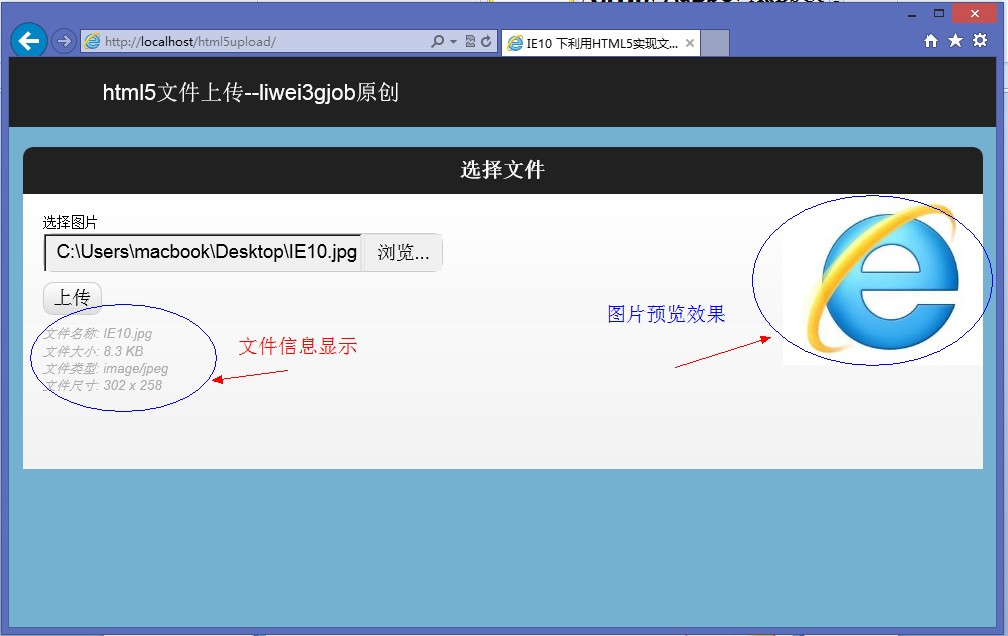Maximize the browser window
This screenshot has width=1008, height=636.
click(x=939, y=14)
